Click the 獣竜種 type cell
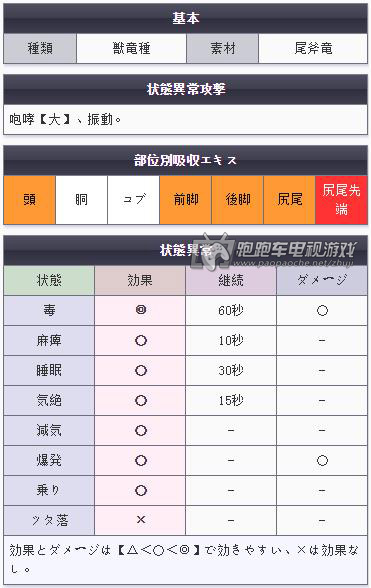Screen dimensions: 371x588 coord(131,48)
